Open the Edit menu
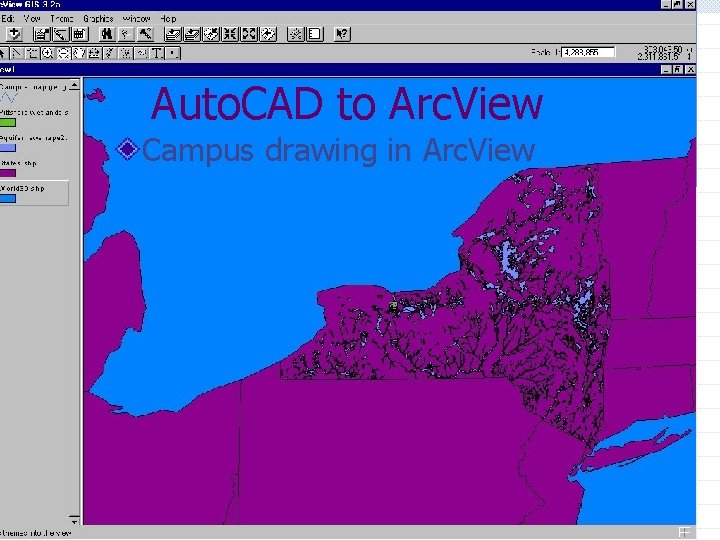 coord(8,19)
